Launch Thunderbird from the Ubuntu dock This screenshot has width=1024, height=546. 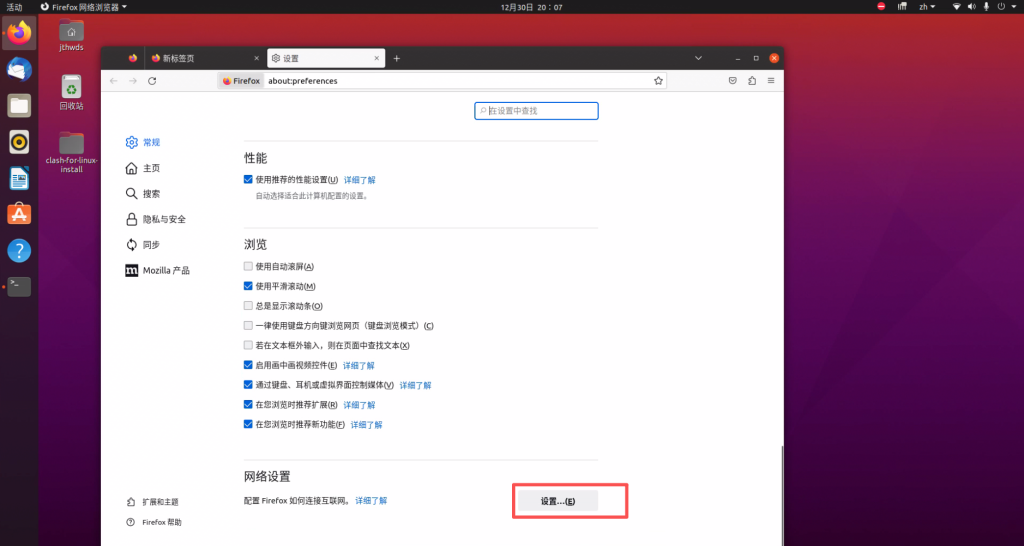click(19, 69)
